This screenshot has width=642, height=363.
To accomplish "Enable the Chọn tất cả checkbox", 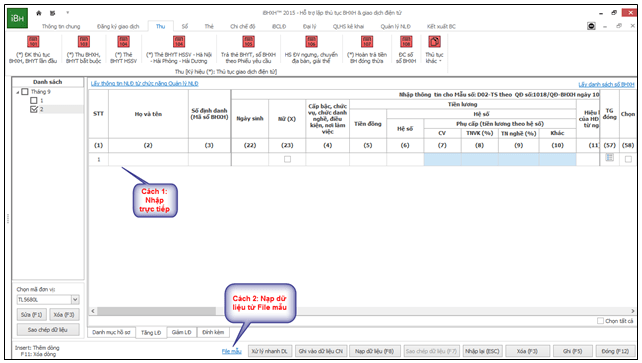I will (x=600, y=321).
